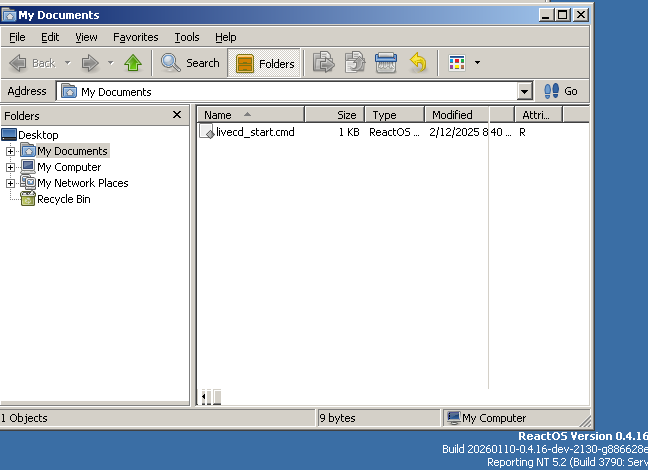
Task: Open the address bar dropdown
Action: click(x=525, y=91)
